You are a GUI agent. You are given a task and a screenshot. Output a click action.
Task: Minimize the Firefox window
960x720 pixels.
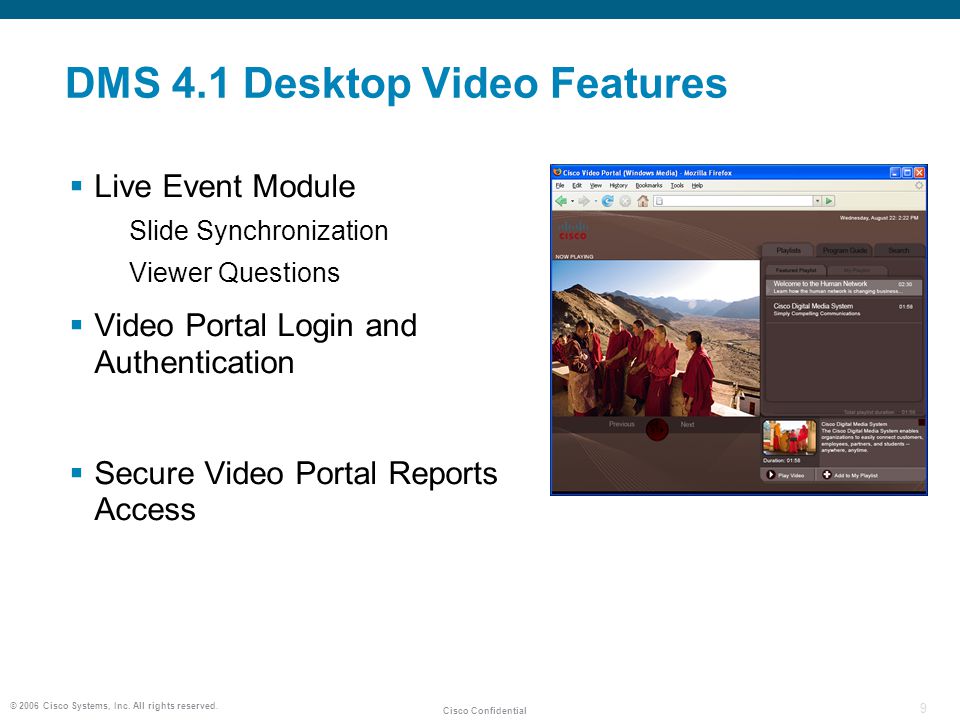coord(894,173)
